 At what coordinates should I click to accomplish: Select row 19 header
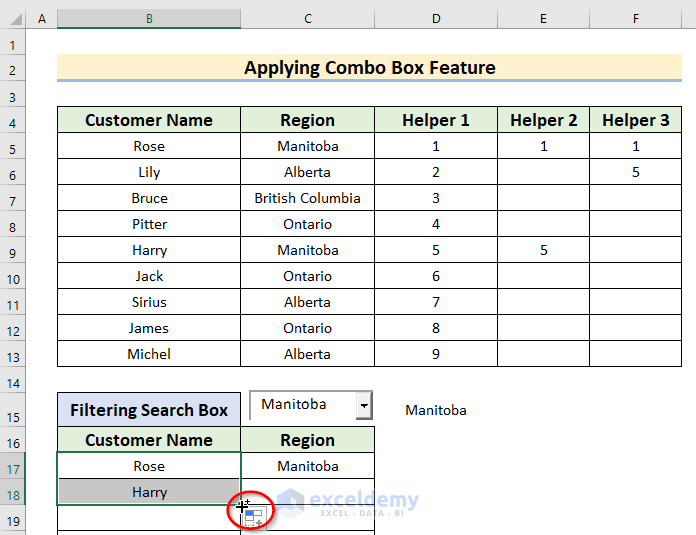(12, 520)
